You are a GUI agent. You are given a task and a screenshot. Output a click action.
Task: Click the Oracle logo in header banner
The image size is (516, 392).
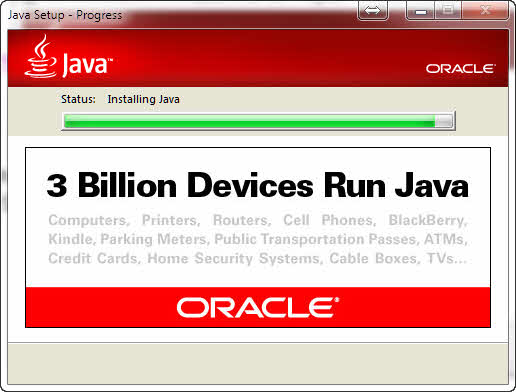(461, 69)
